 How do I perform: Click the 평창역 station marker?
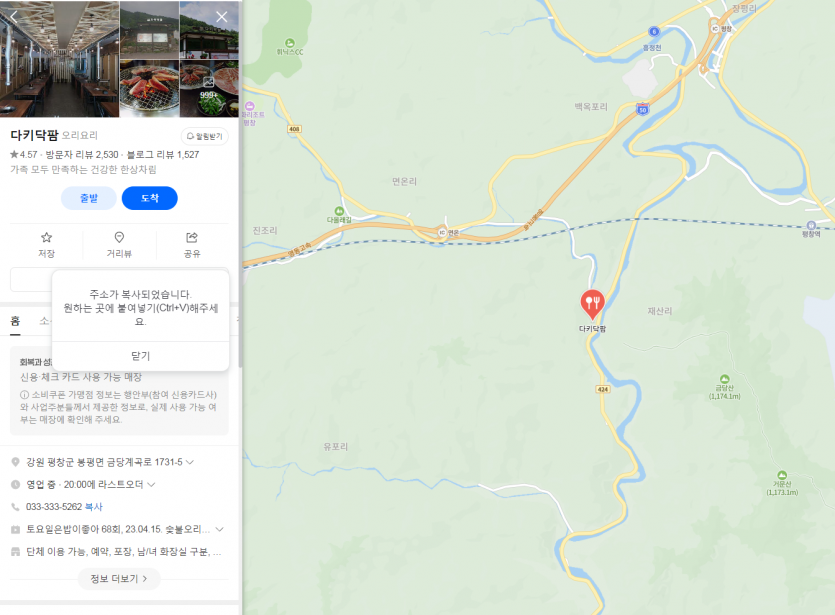coord(811,226)
